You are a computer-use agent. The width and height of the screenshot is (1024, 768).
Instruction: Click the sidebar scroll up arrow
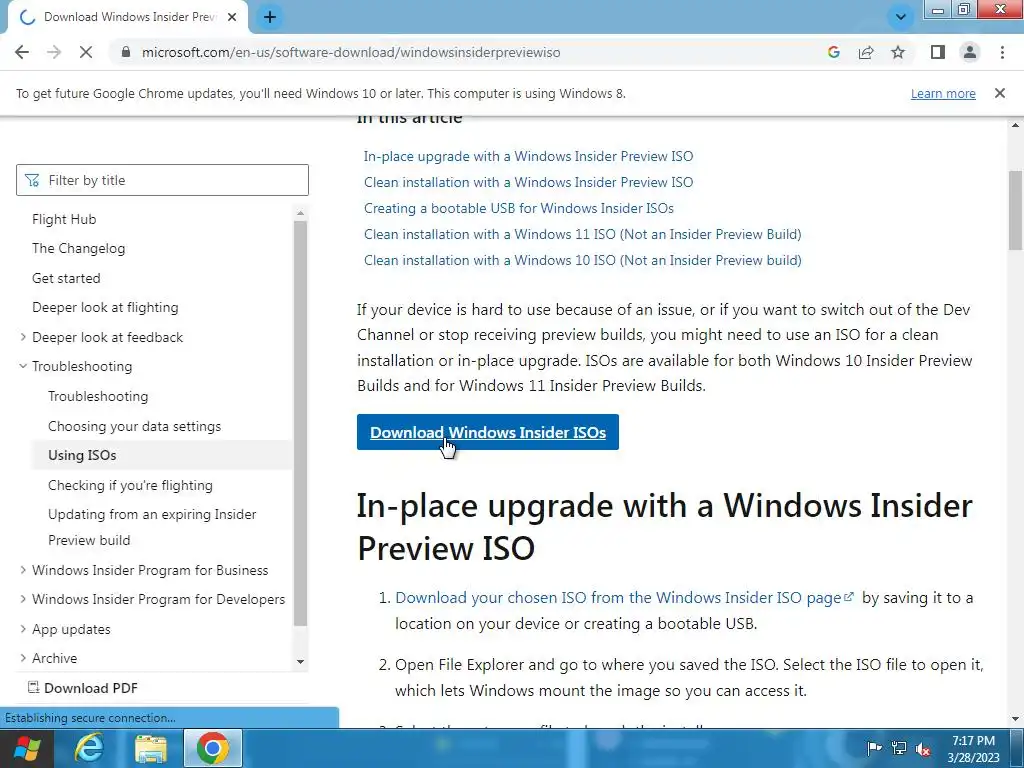point(300,214)
